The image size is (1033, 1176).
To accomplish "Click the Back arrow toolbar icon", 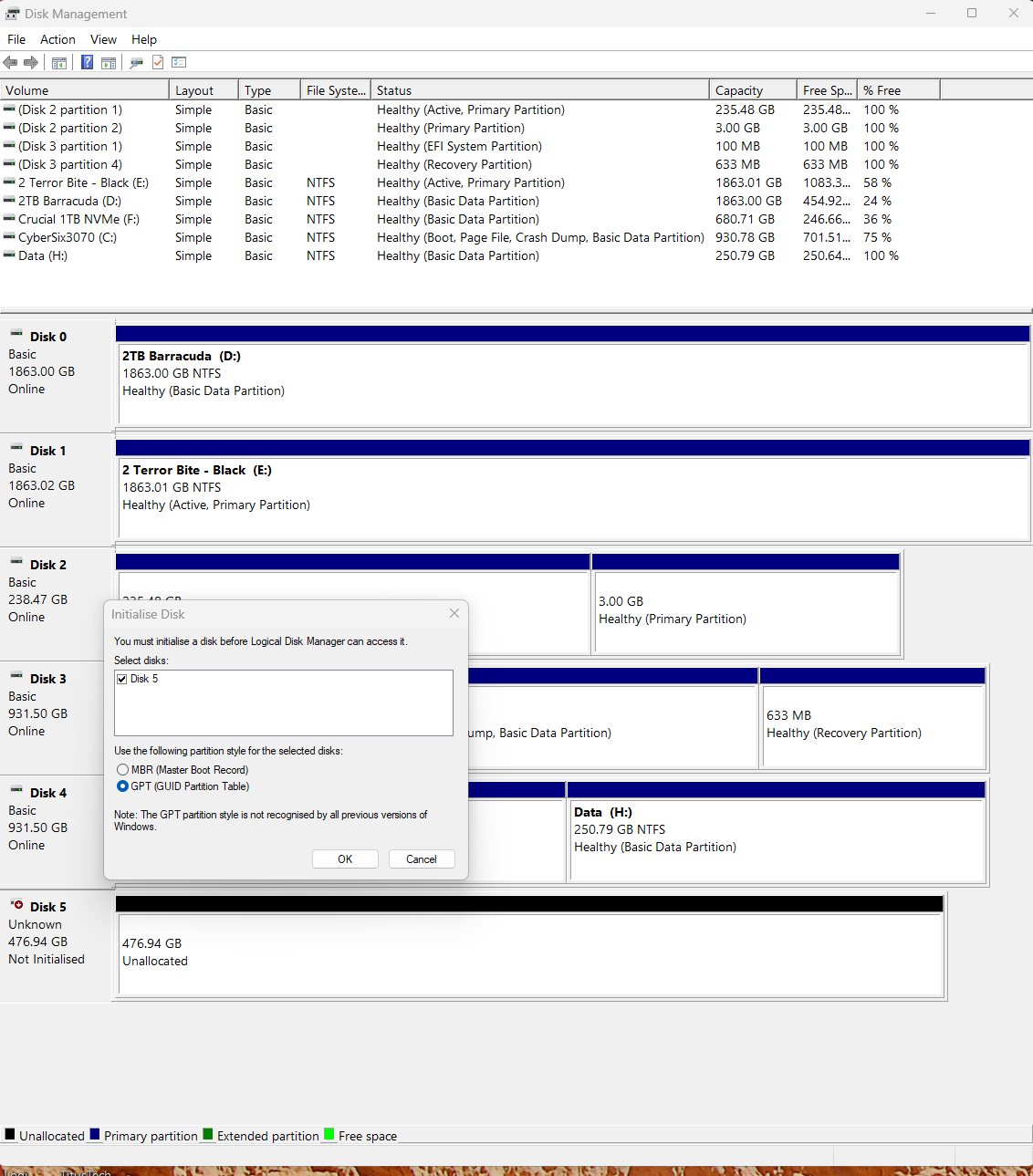I will [x=10, y=62].
